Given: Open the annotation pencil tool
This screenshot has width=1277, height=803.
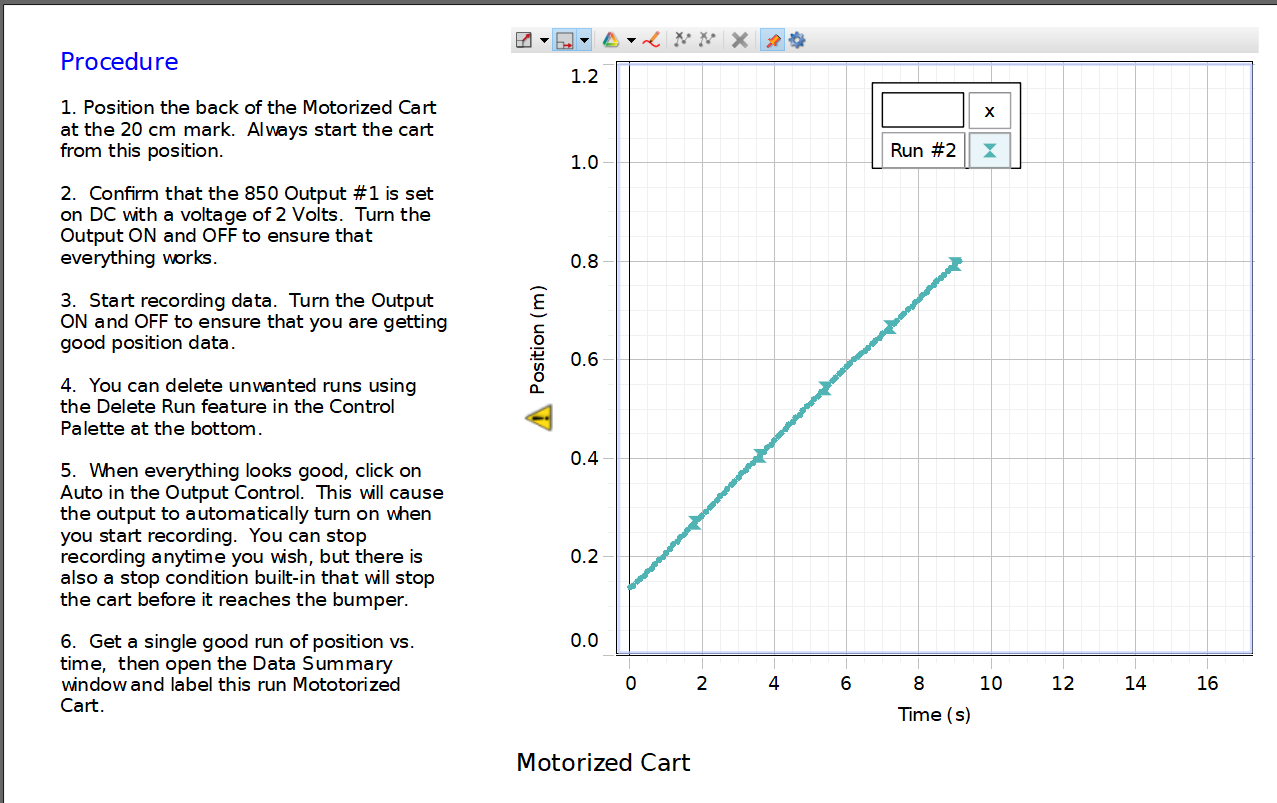Looking at the screenshot, I should click(x=651, y=40).
